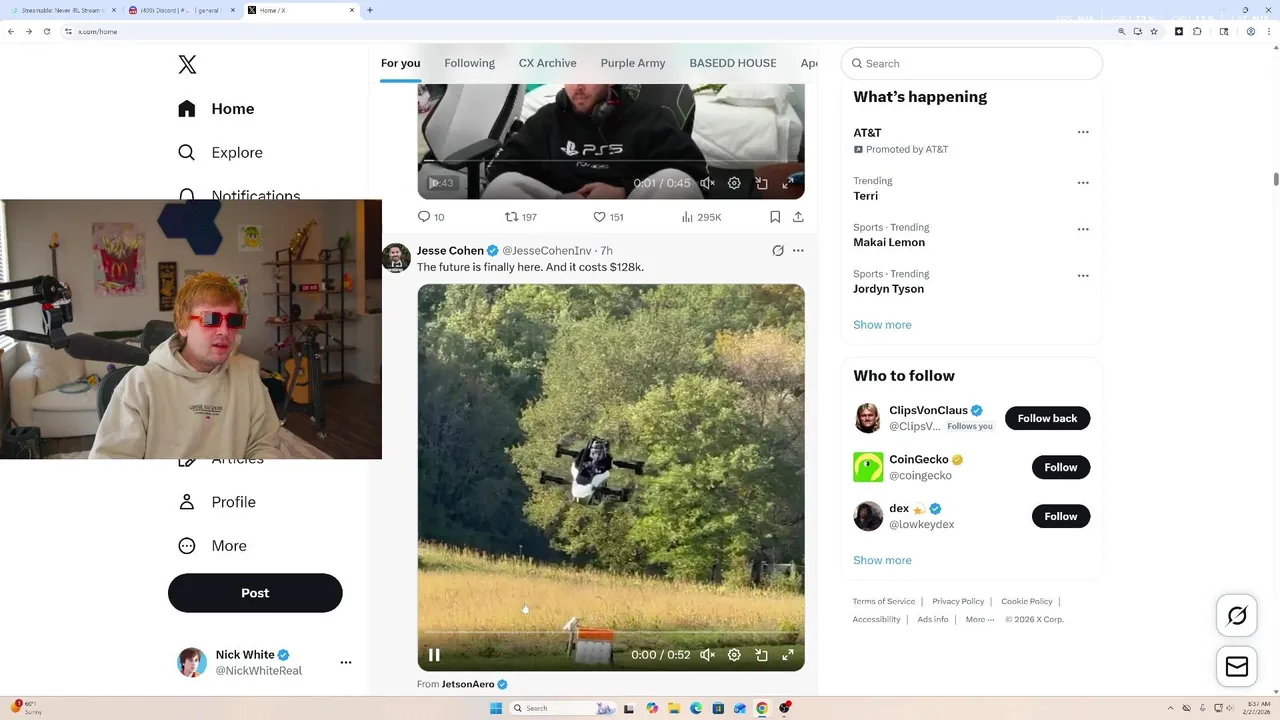
Task: Like the post with 151 likes
Action: point(608,217)
